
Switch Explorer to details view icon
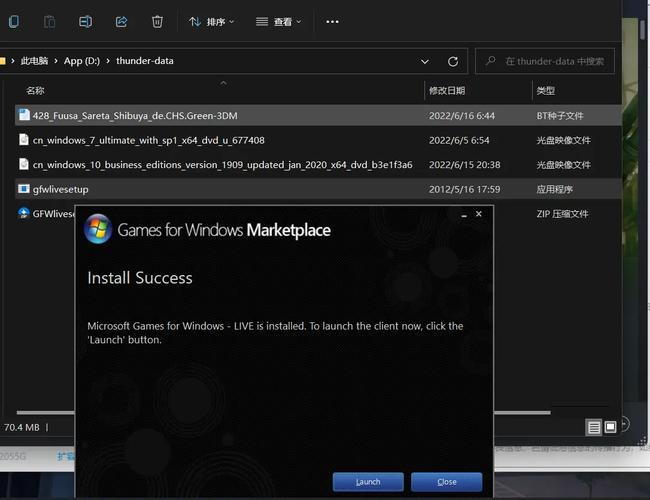coord(594,427)
